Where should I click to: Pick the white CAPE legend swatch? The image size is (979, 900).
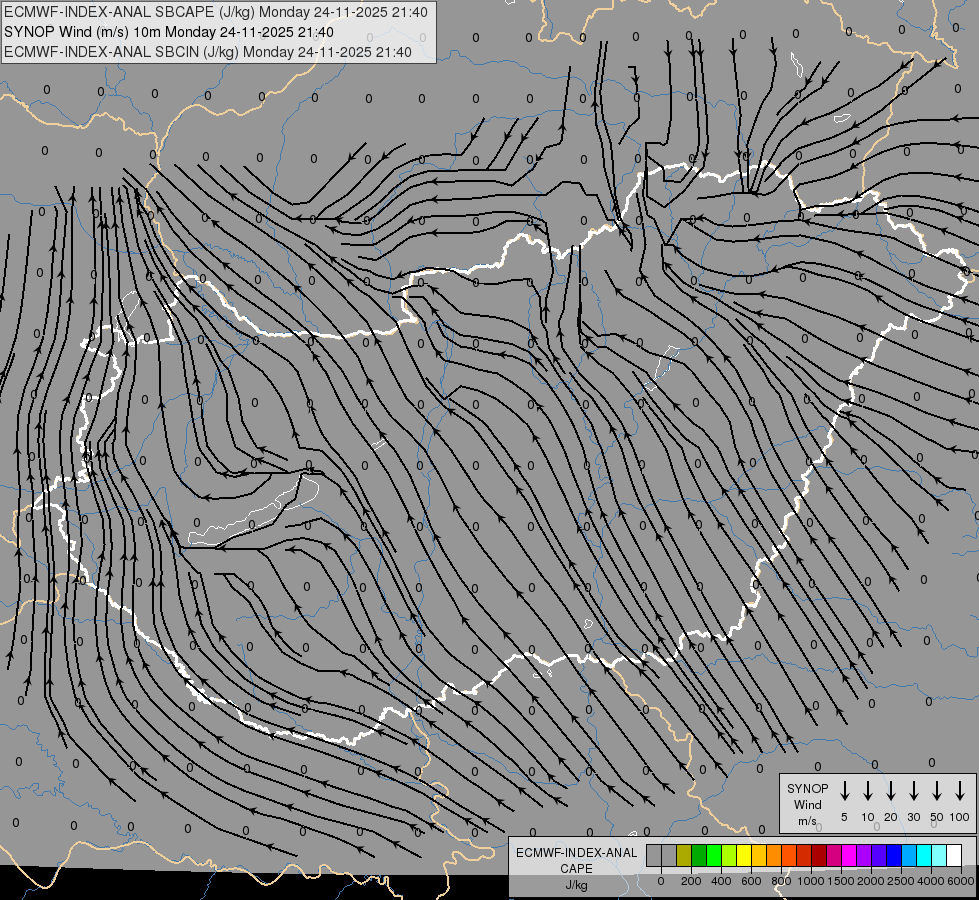[x=954, y=855]
